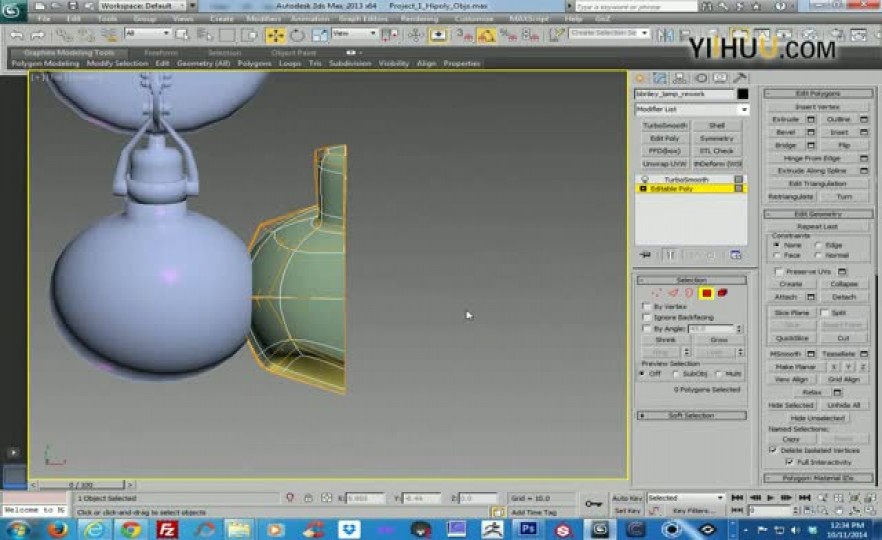Click the black object color swatch
This screenshot has width=882, height=540.
coord(742,94)
